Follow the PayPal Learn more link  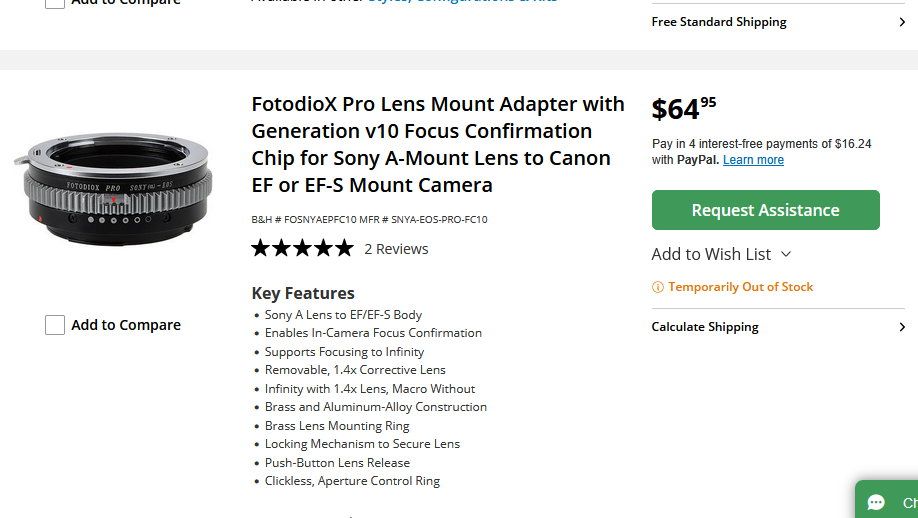[753, 160]
